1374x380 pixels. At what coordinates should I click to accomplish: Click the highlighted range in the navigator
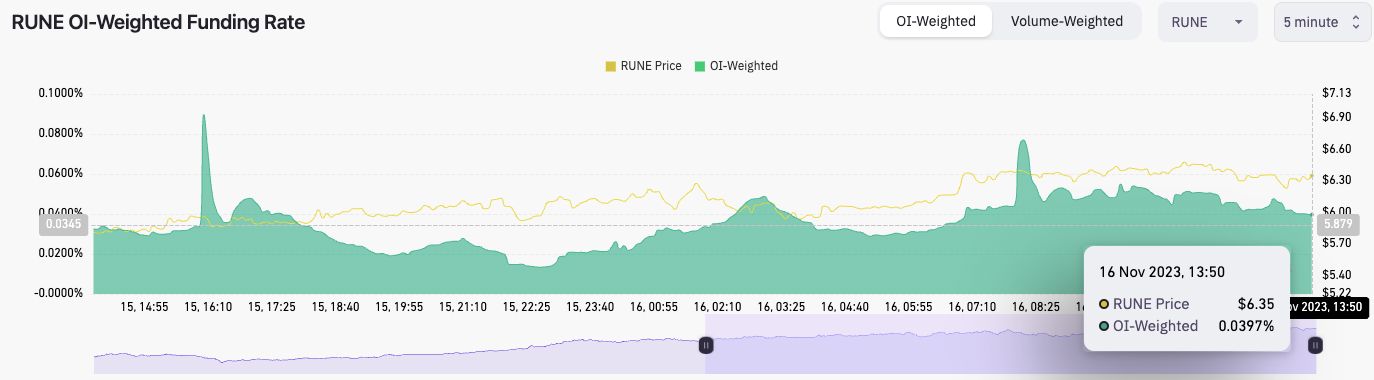(1010, 345)
